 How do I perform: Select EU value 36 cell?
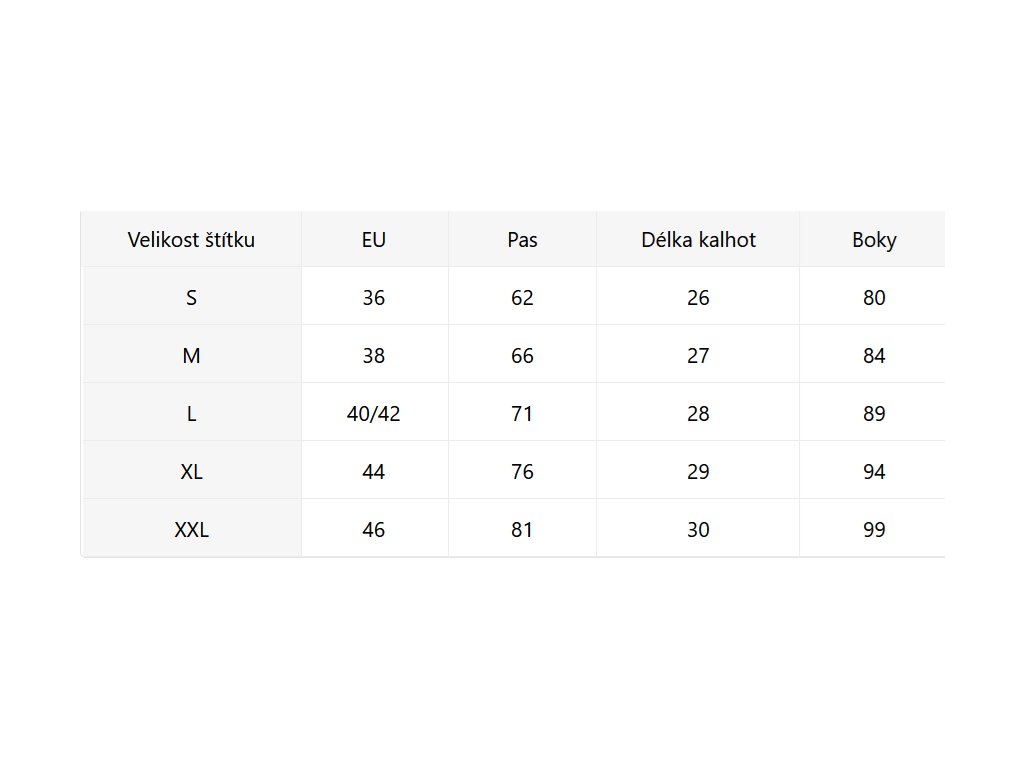coord(374,298)
